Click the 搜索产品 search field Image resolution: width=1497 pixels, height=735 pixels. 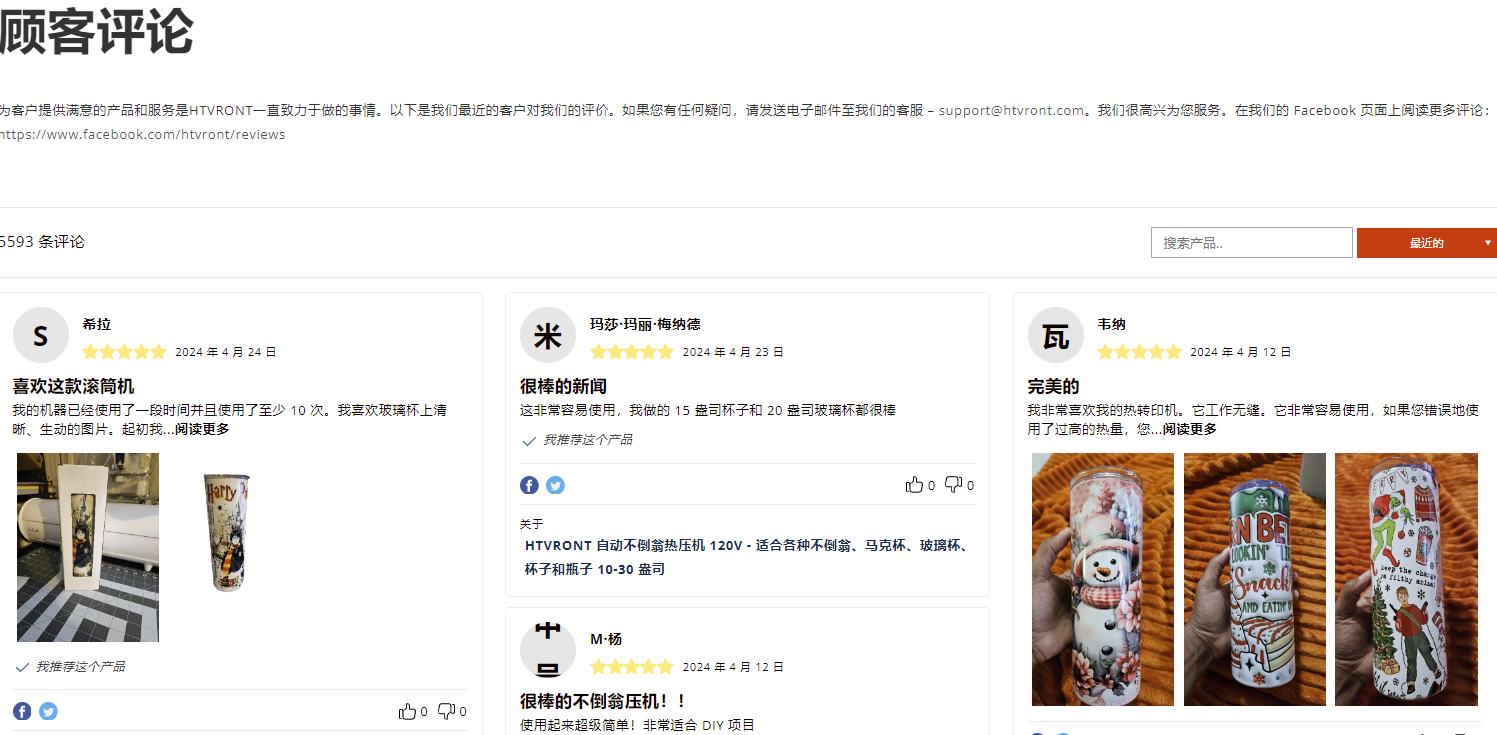[x=1251, y=243]
